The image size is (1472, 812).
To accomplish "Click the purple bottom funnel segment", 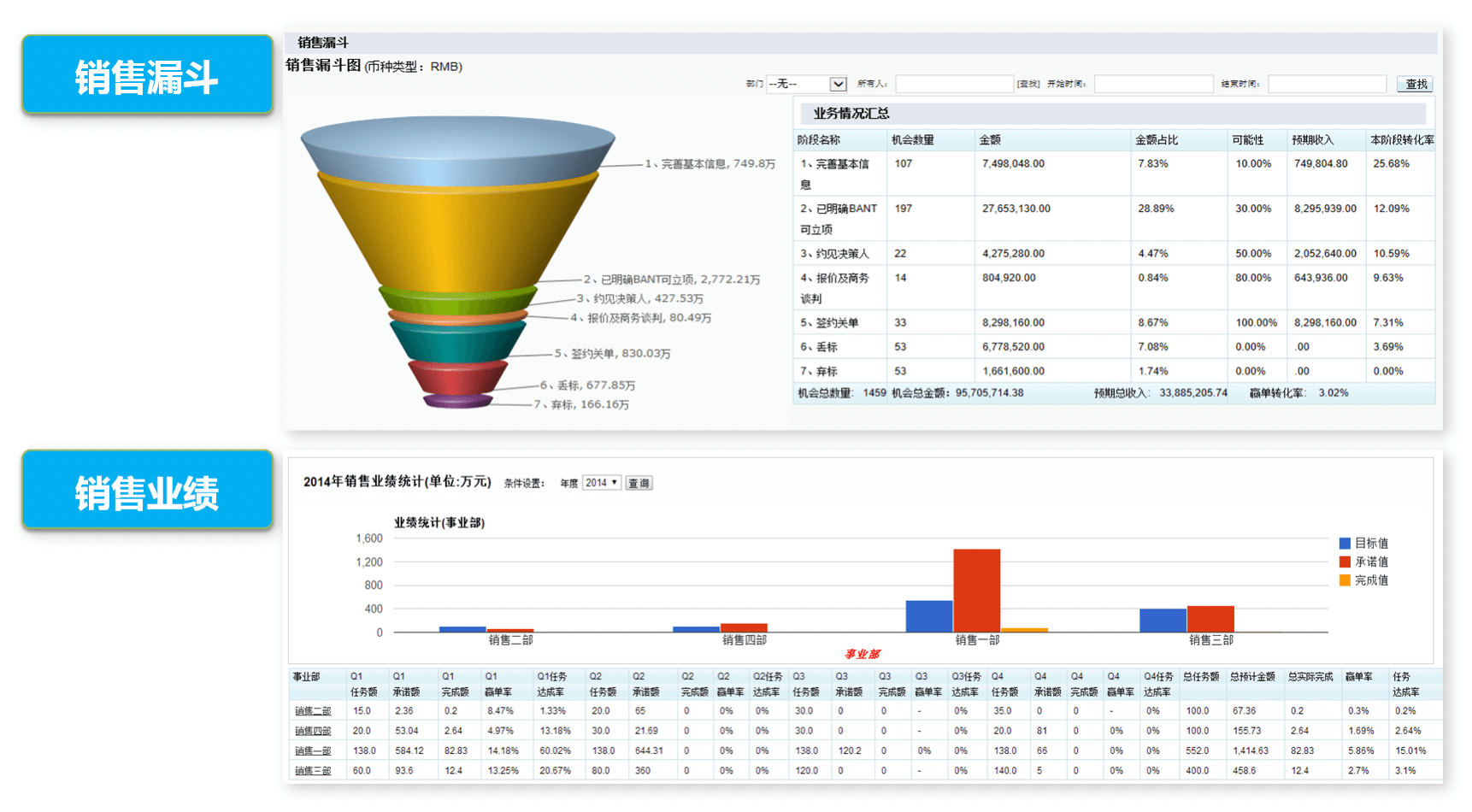I will tap(458, 401).
